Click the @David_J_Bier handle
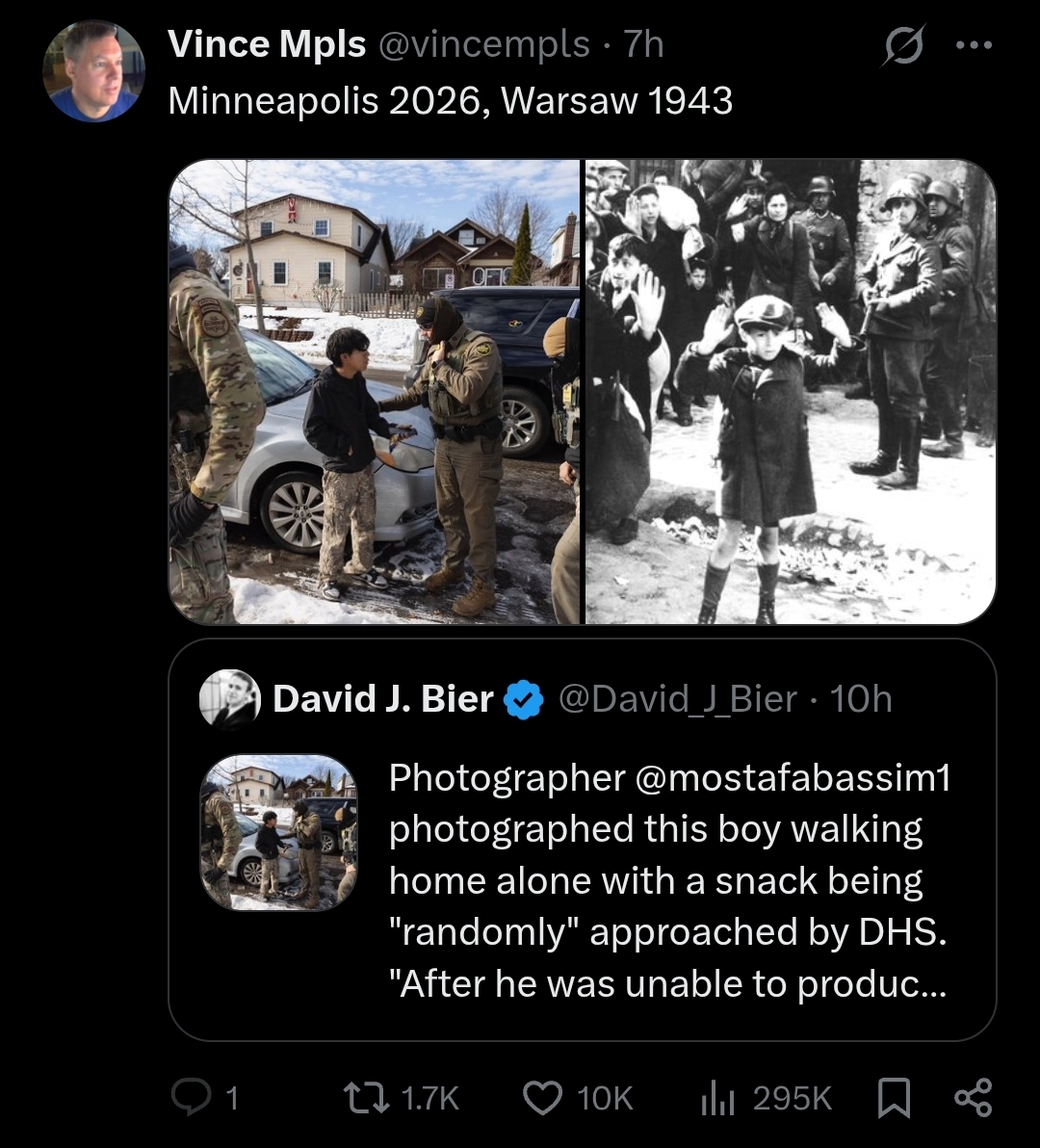1040x1148 pixels. [678, 698]
